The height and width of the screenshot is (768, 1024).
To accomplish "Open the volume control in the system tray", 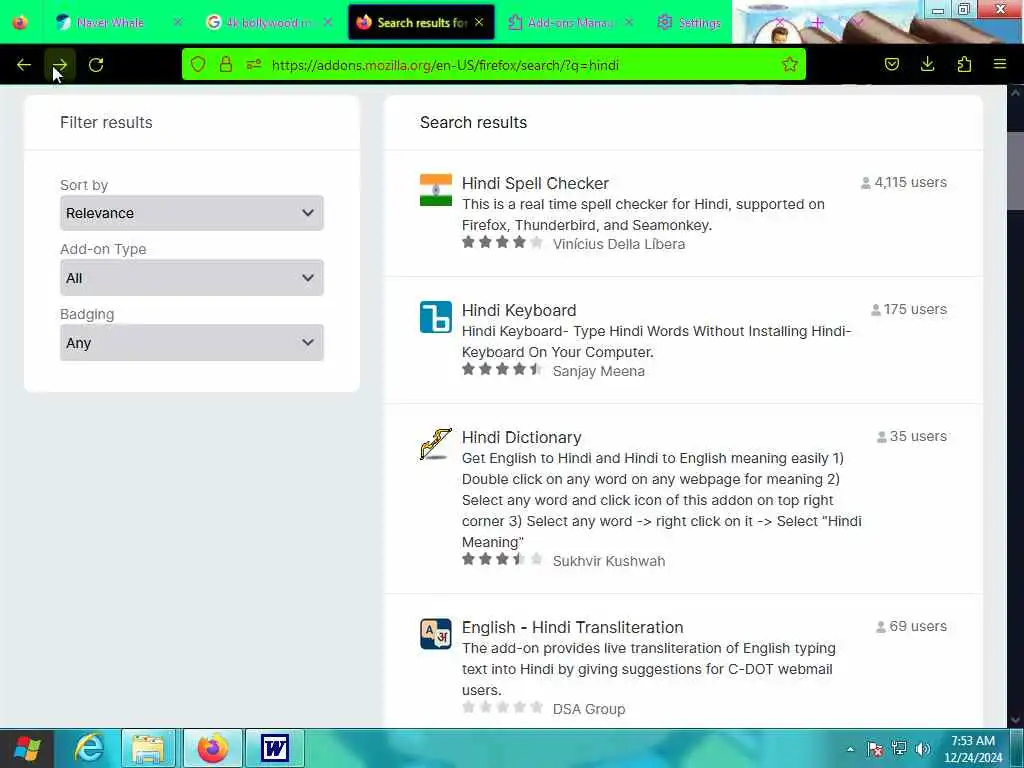I will tap(922, 748).
